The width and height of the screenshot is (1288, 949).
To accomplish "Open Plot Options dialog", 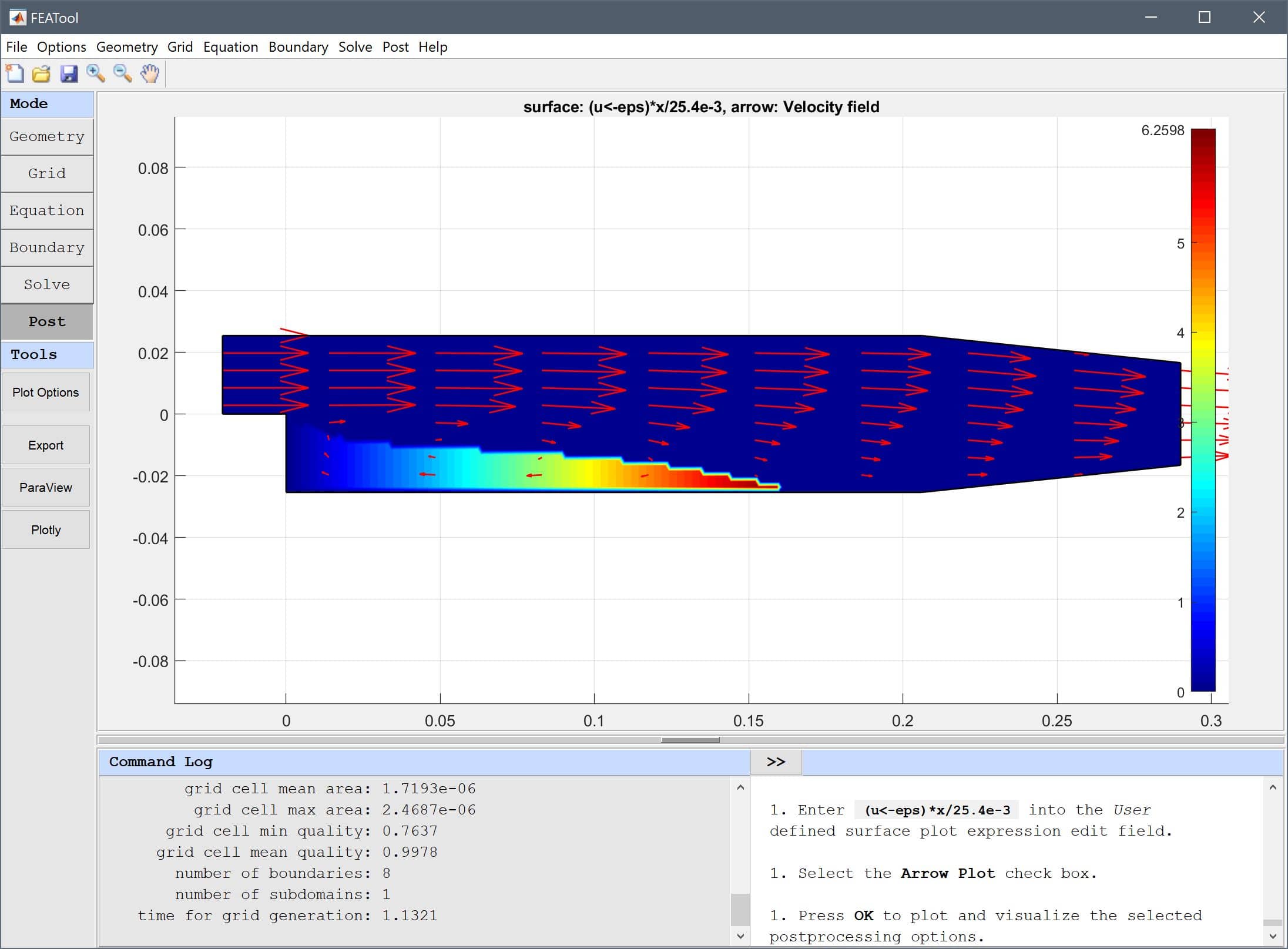I will 46,392.
